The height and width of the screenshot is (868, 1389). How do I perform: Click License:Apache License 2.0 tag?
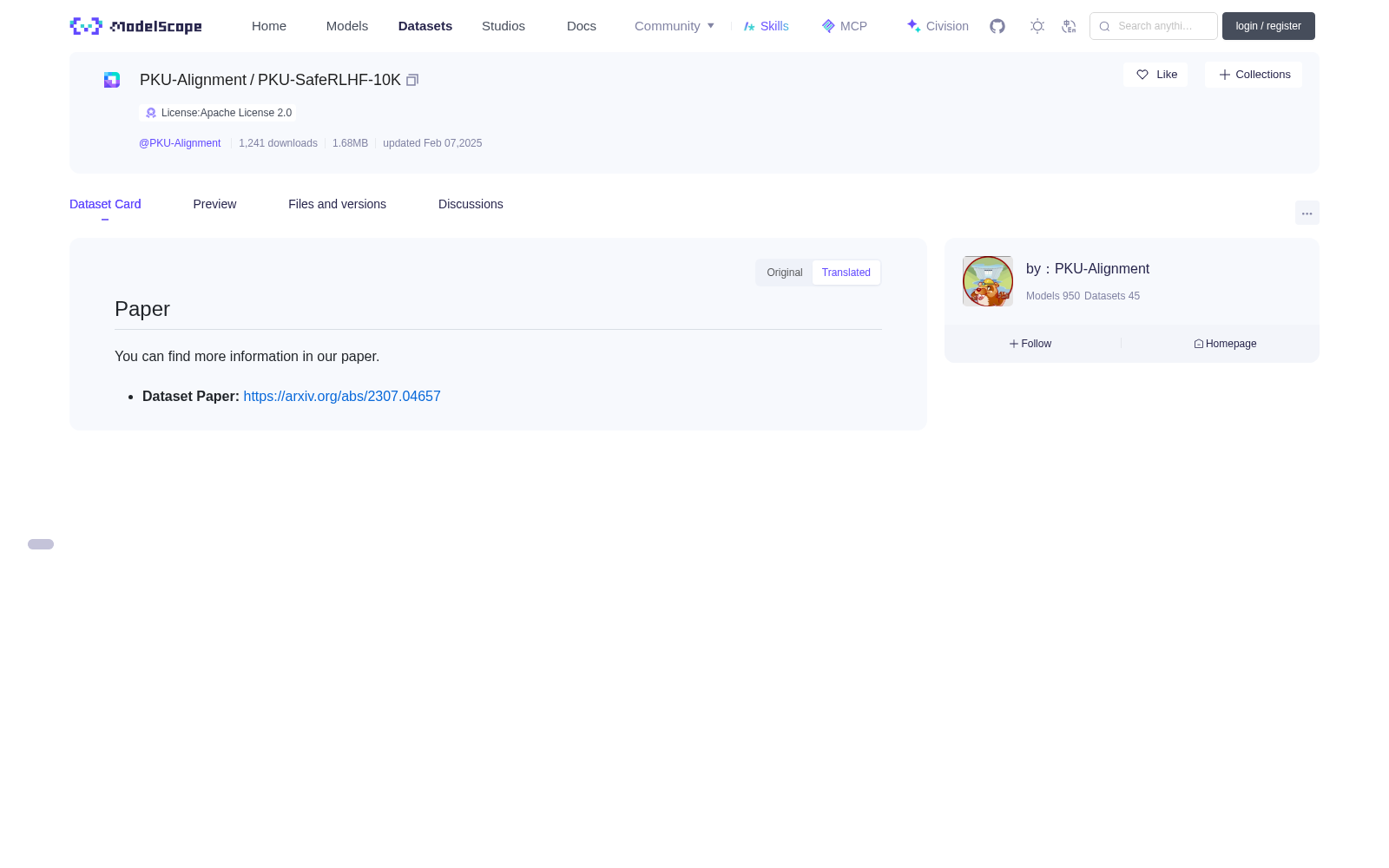(218, 113)
